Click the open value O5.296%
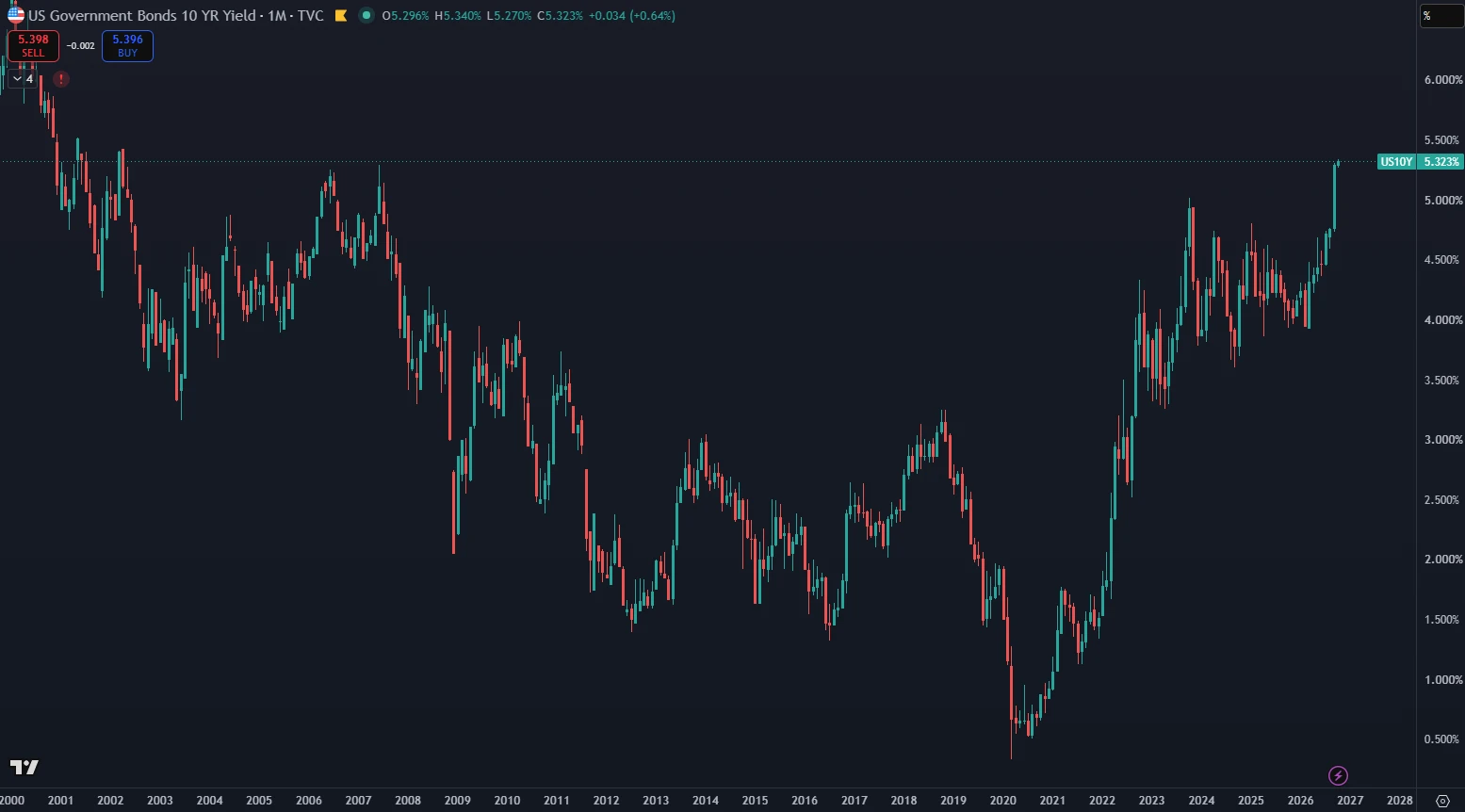This screenshot has height=812, width=1465. pyautogui.click(x=406, y=16)
